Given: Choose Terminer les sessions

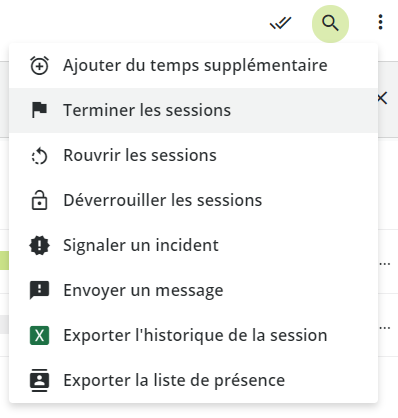Looking at the screenshot, I should 193,110.
